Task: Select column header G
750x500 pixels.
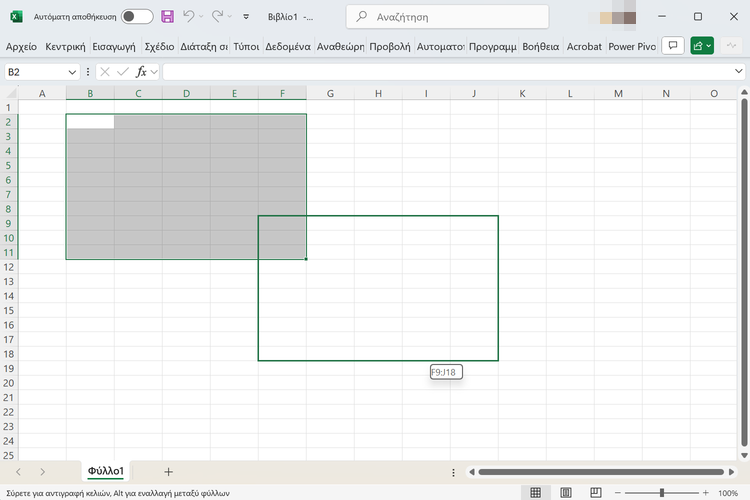Action: [330, 93]
